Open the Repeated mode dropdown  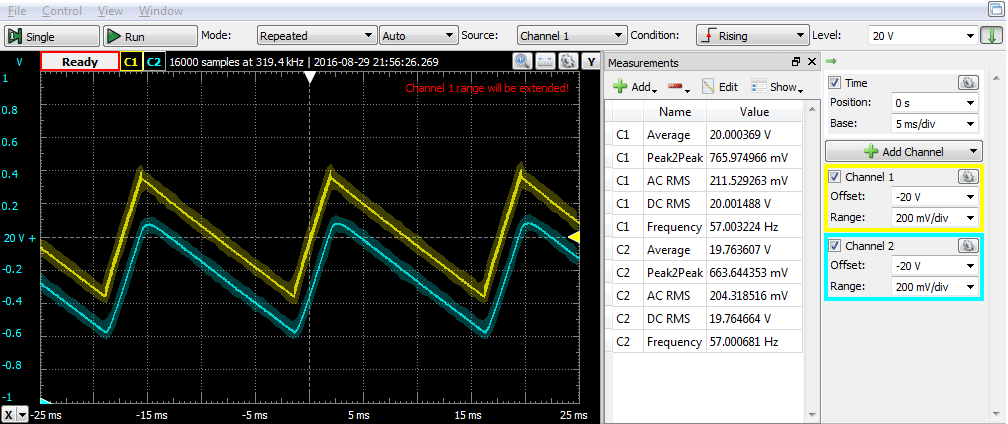316,36
